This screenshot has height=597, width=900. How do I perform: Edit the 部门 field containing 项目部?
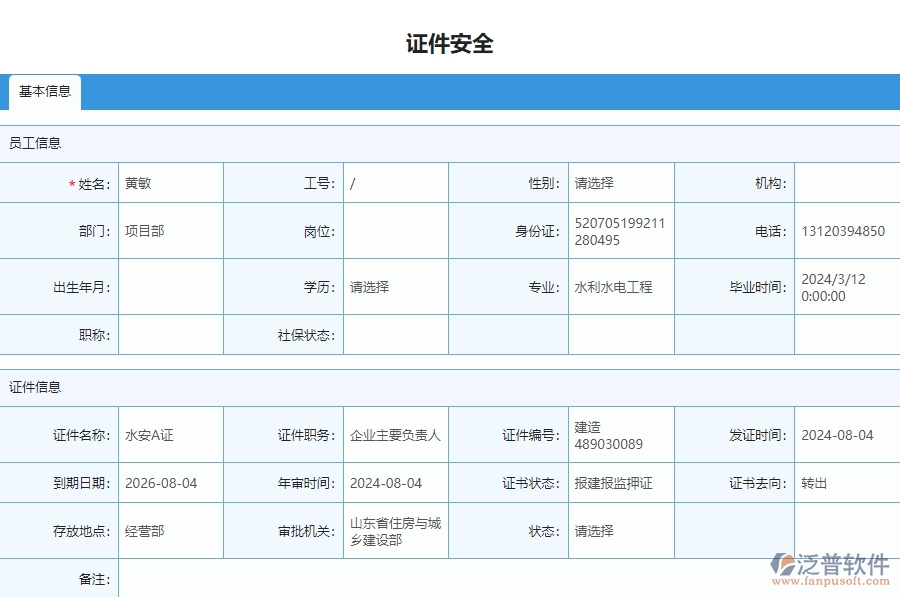click(168, 230)
